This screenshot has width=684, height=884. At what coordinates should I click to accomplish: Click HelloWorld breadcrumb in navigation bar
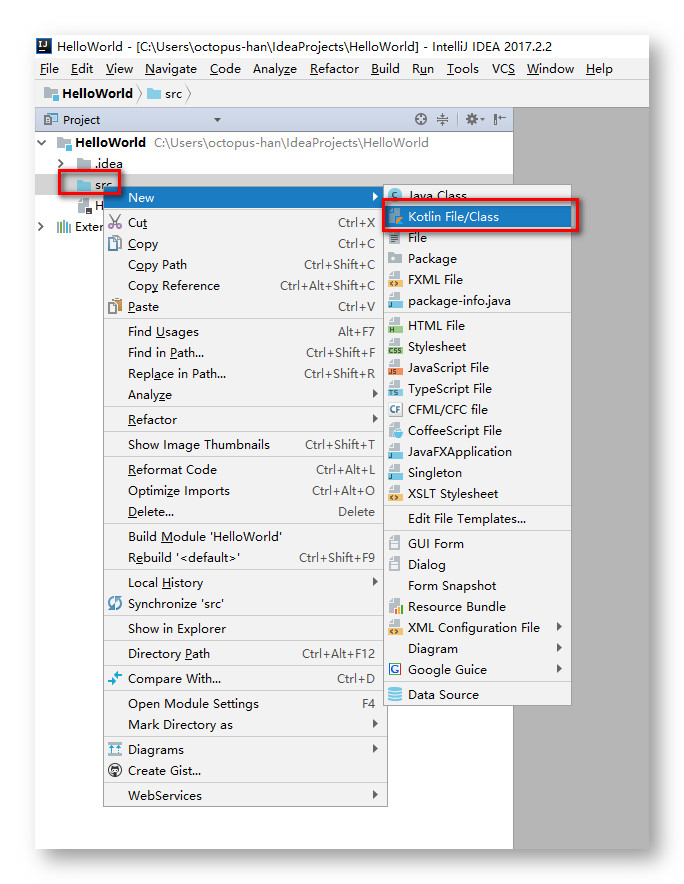pos(89,94)
